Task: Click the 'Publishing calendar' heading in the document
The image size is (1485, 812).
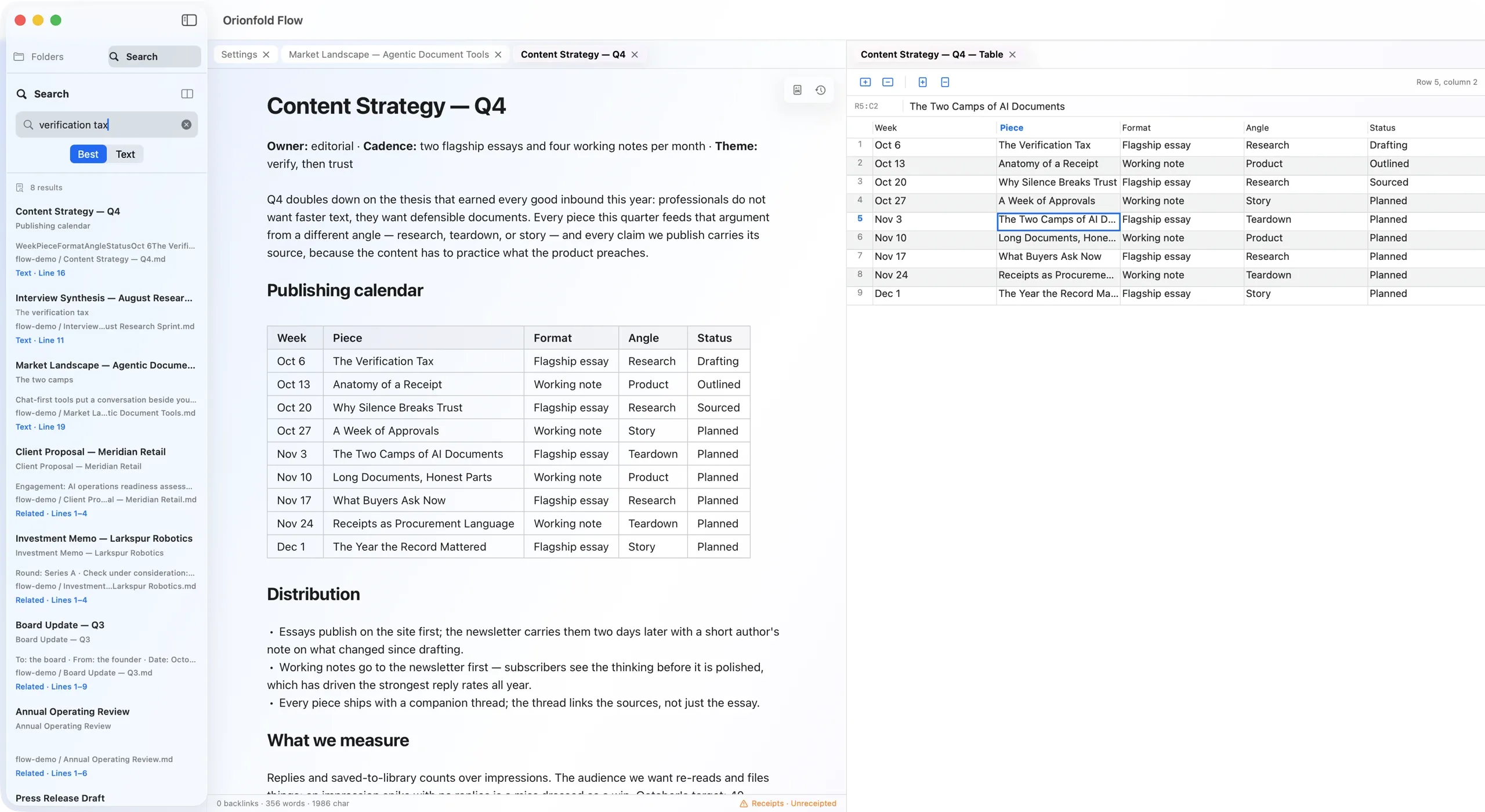Action: [345, 290]
